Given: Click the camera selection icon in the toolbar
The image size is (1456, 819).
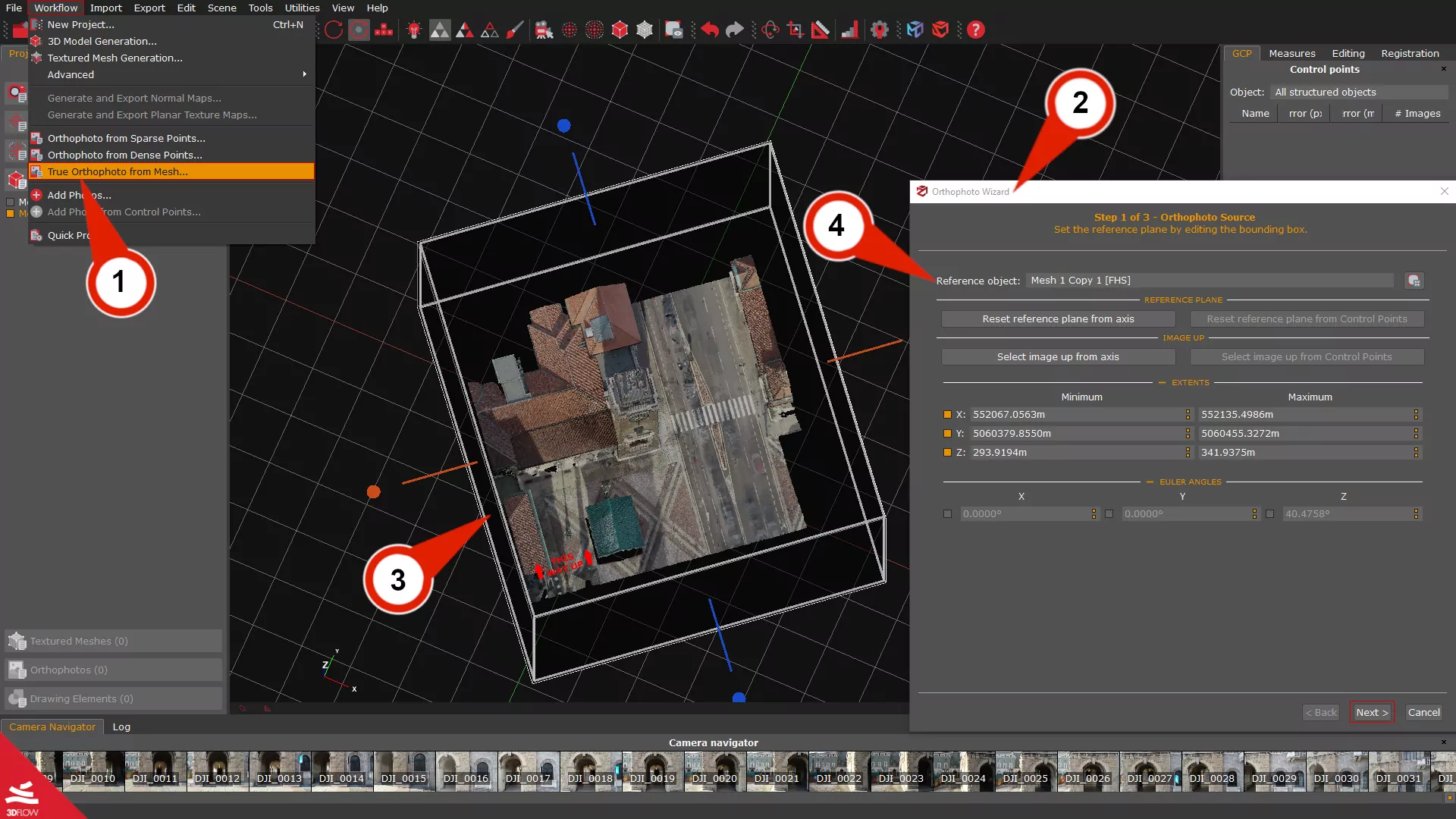Looking at the screenshot, I should [544, 30].
